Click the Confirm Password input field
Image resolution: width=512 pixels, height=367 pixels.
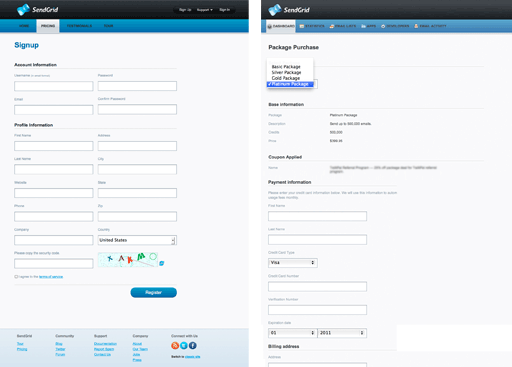click(x=137, y=110)
